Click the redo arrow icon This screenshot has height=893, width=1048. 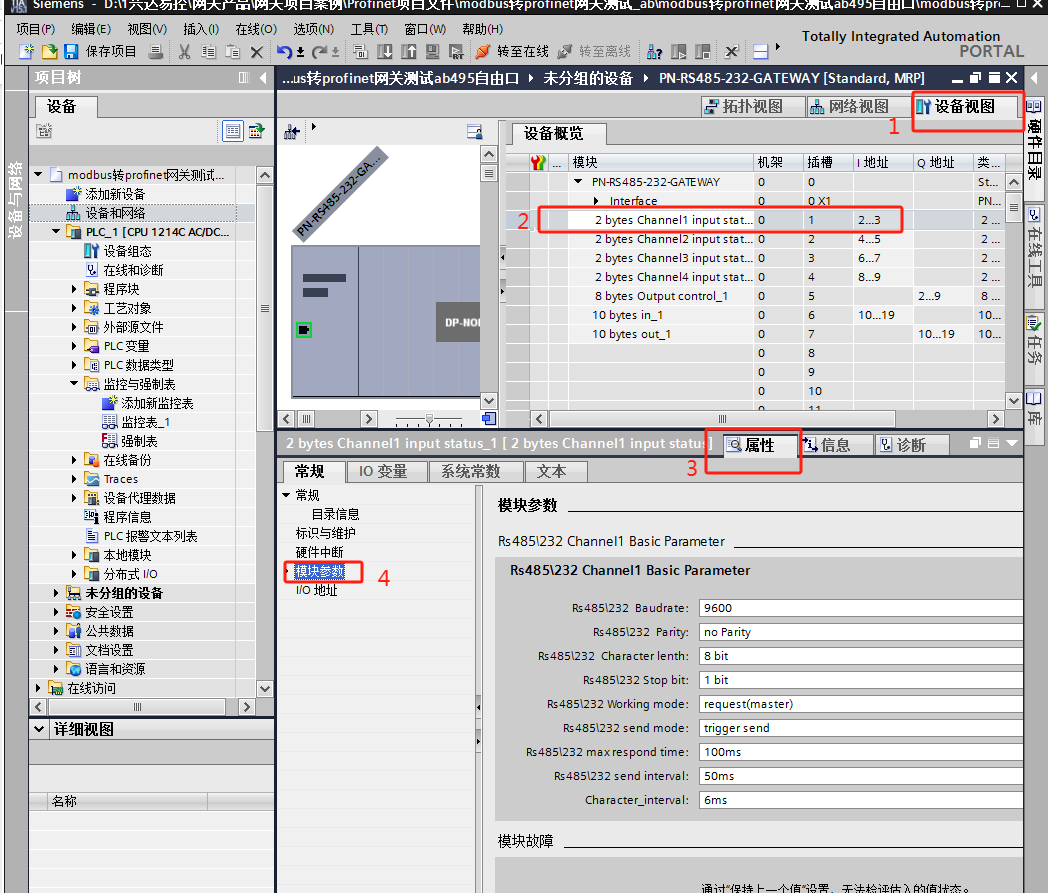319,51
